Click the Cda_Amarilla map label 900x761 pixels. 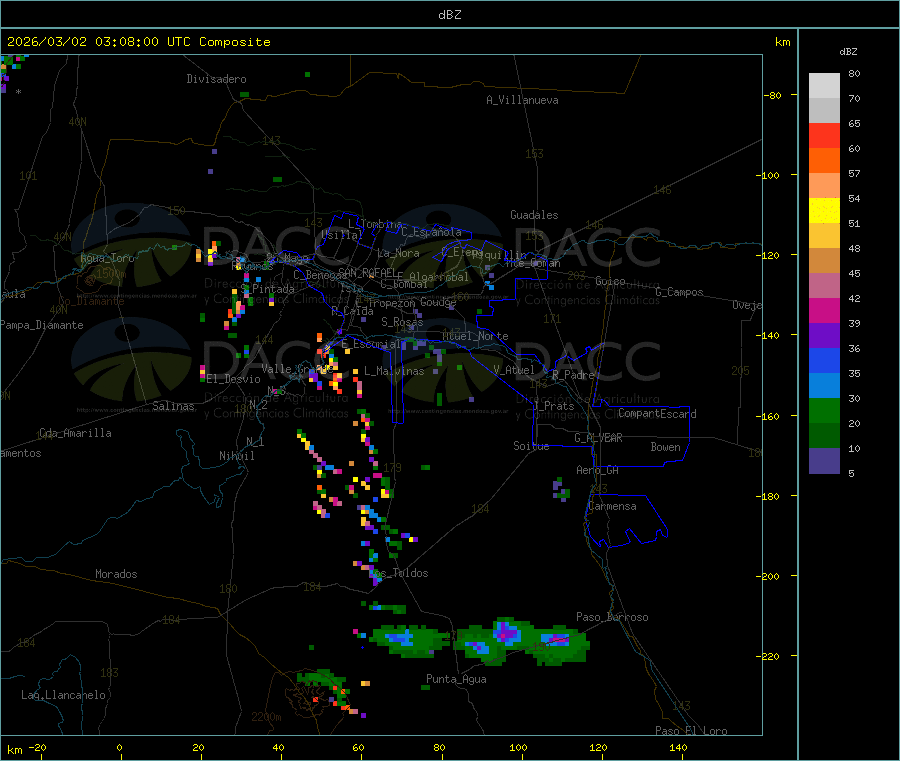(x=75, y=433)
